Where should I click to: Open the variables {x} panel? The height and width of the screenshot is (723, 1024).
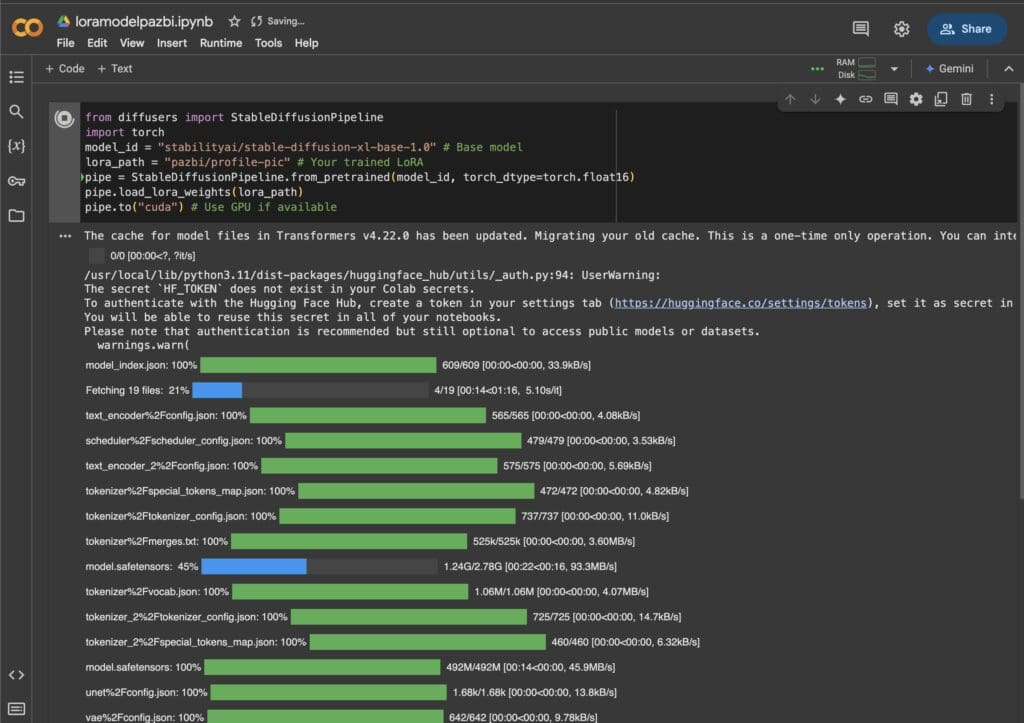(x=16, y=146)
